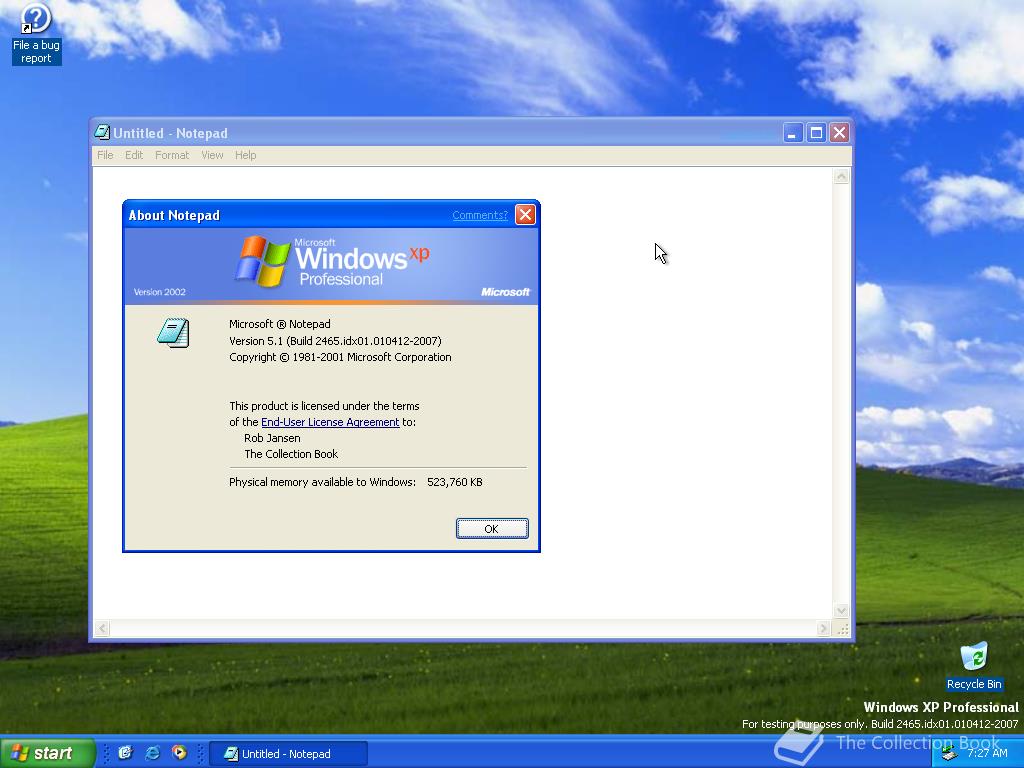Click the taskbar clock showing 7:27 AM

click(x=987, y=753)
